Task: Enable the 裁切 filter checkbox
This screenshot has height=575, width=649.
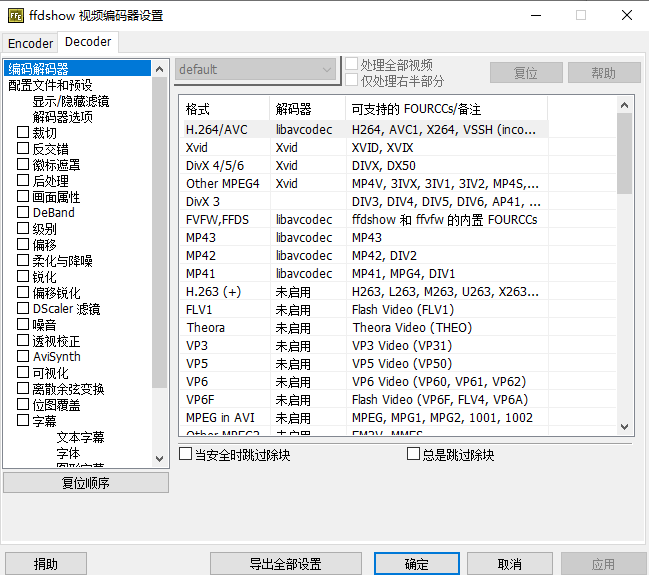Action: point(23,132)
